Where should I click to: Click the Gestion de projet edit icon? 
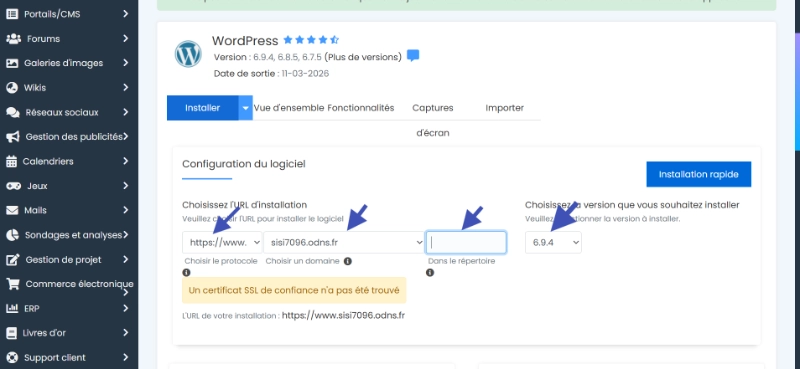(x=13, y=259)
